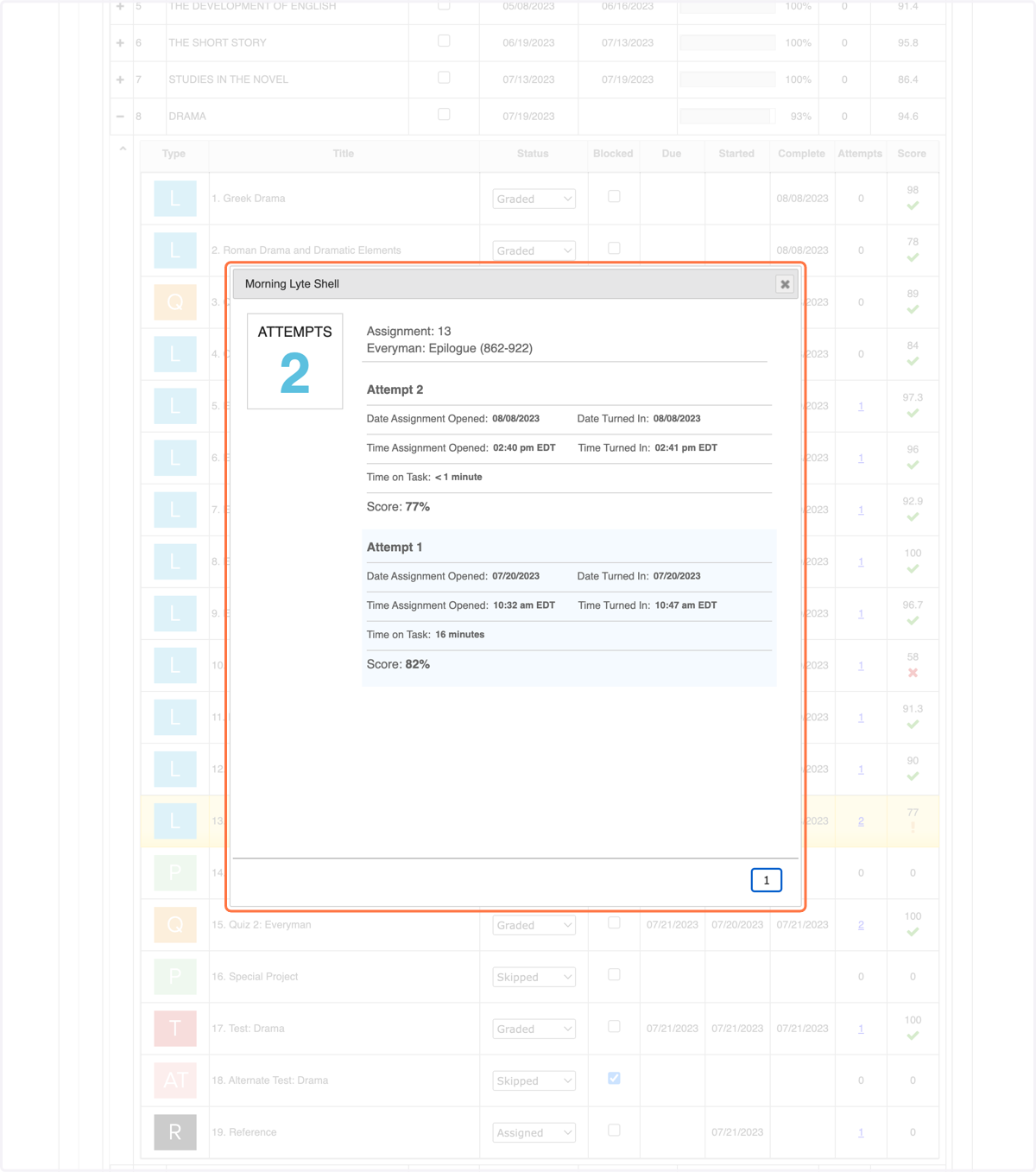Screen dimensions: 1036x1172
Task: Sort by Title column header
Action: point(344,154)
